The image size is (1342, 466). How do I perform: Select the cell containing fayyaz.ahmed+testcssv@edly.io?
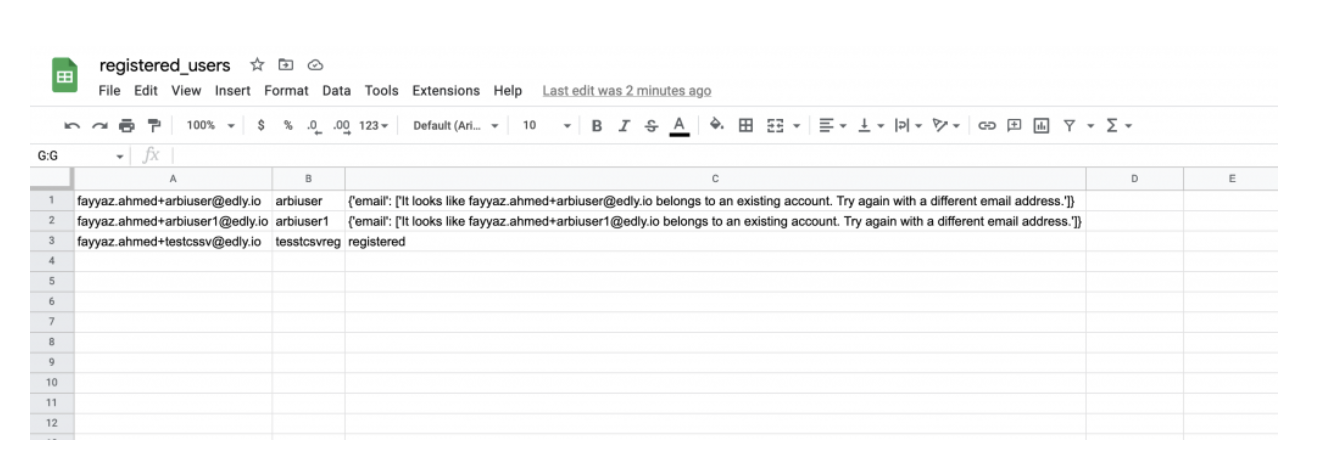pos(173,241)
